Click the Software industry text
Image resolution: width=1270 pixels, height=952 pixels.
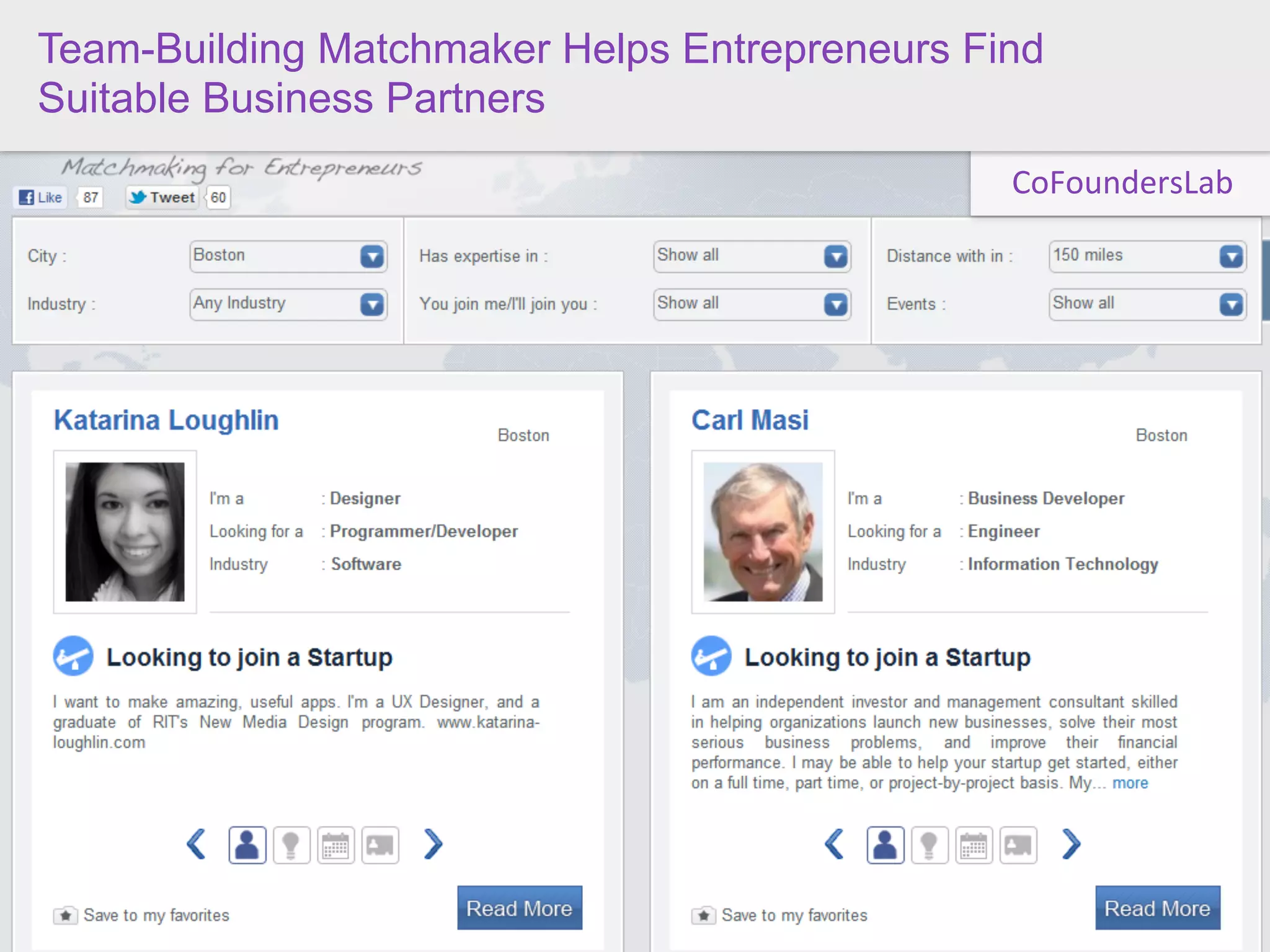366,565
